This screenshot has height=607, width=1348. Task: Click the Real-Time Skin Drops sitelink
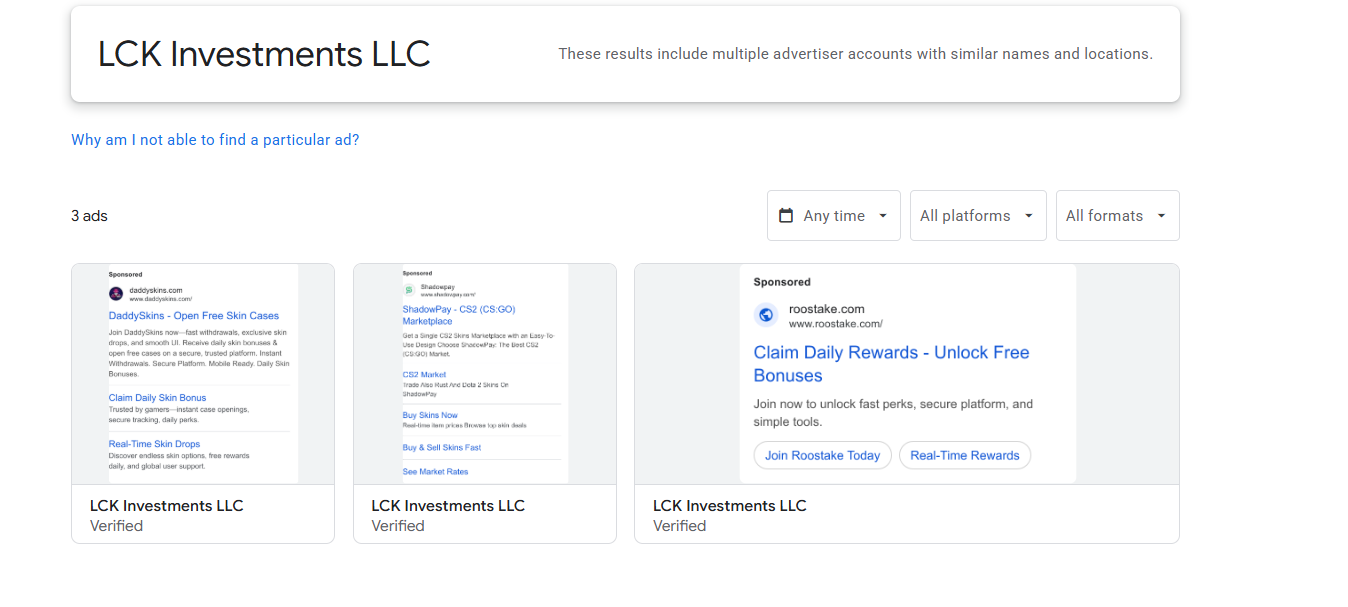[155, 444]
